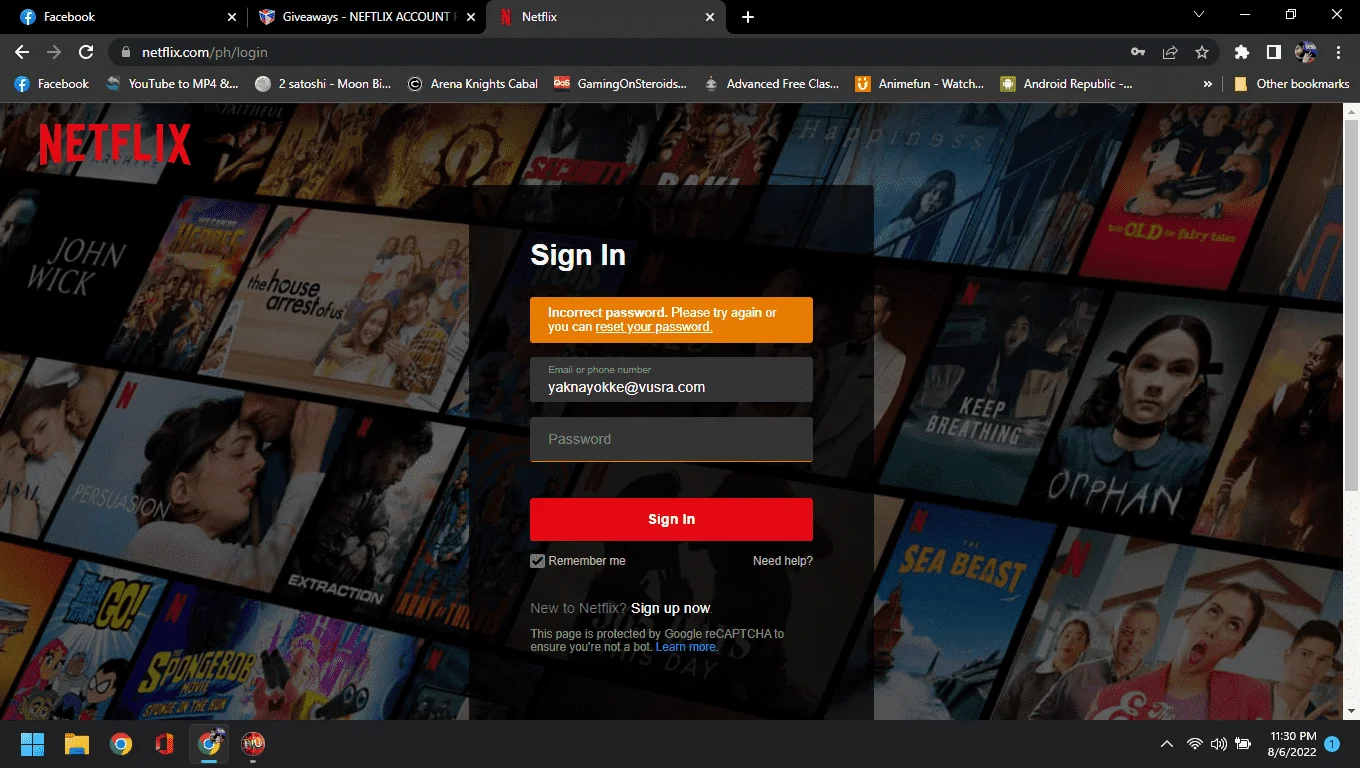Open the Facebook bookmark
The height and width of the screenshot is (768, 1360).
(52, 84)
